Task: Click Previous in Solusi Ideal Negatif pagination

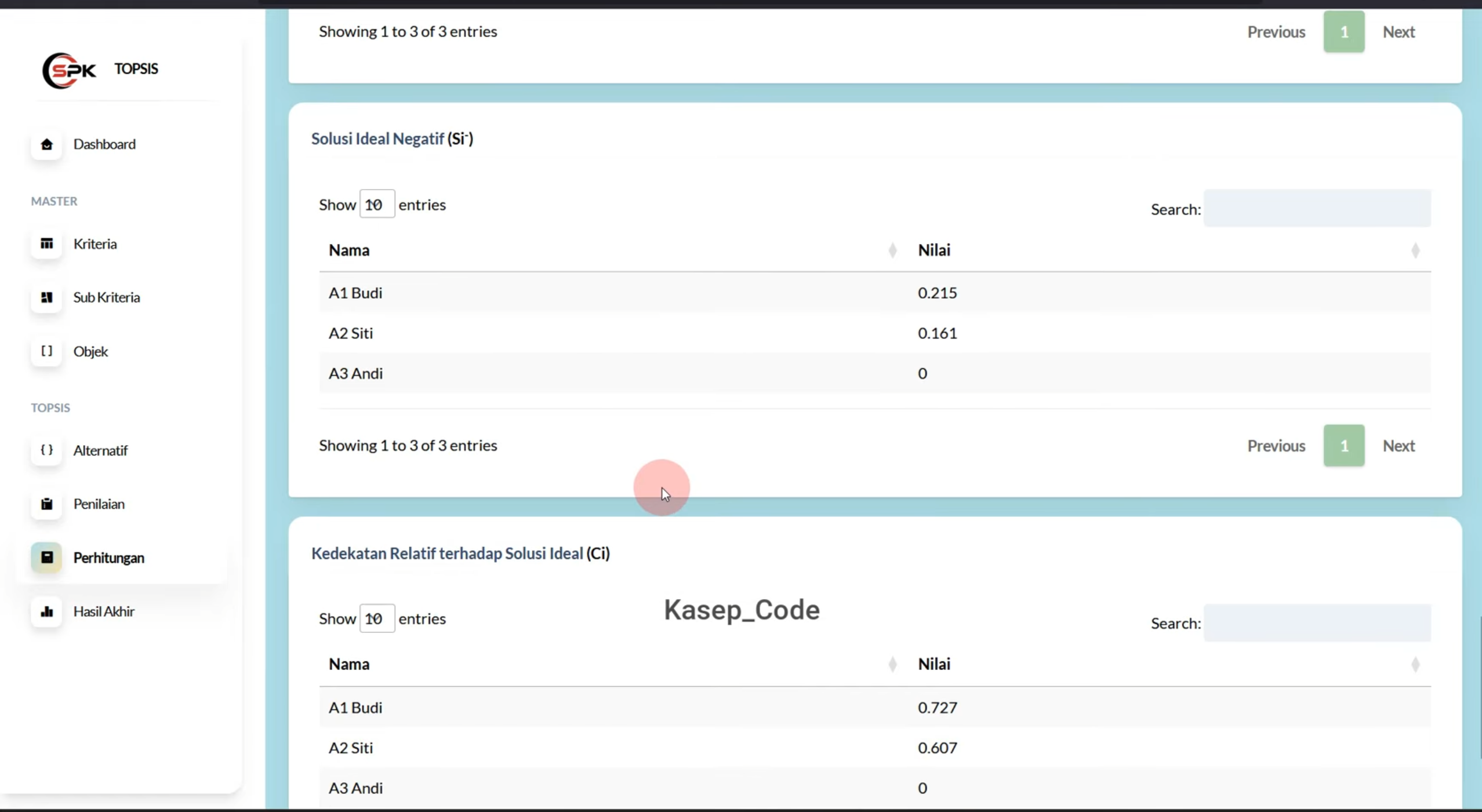Action: pyautogui.click(x=1276, y=445)
